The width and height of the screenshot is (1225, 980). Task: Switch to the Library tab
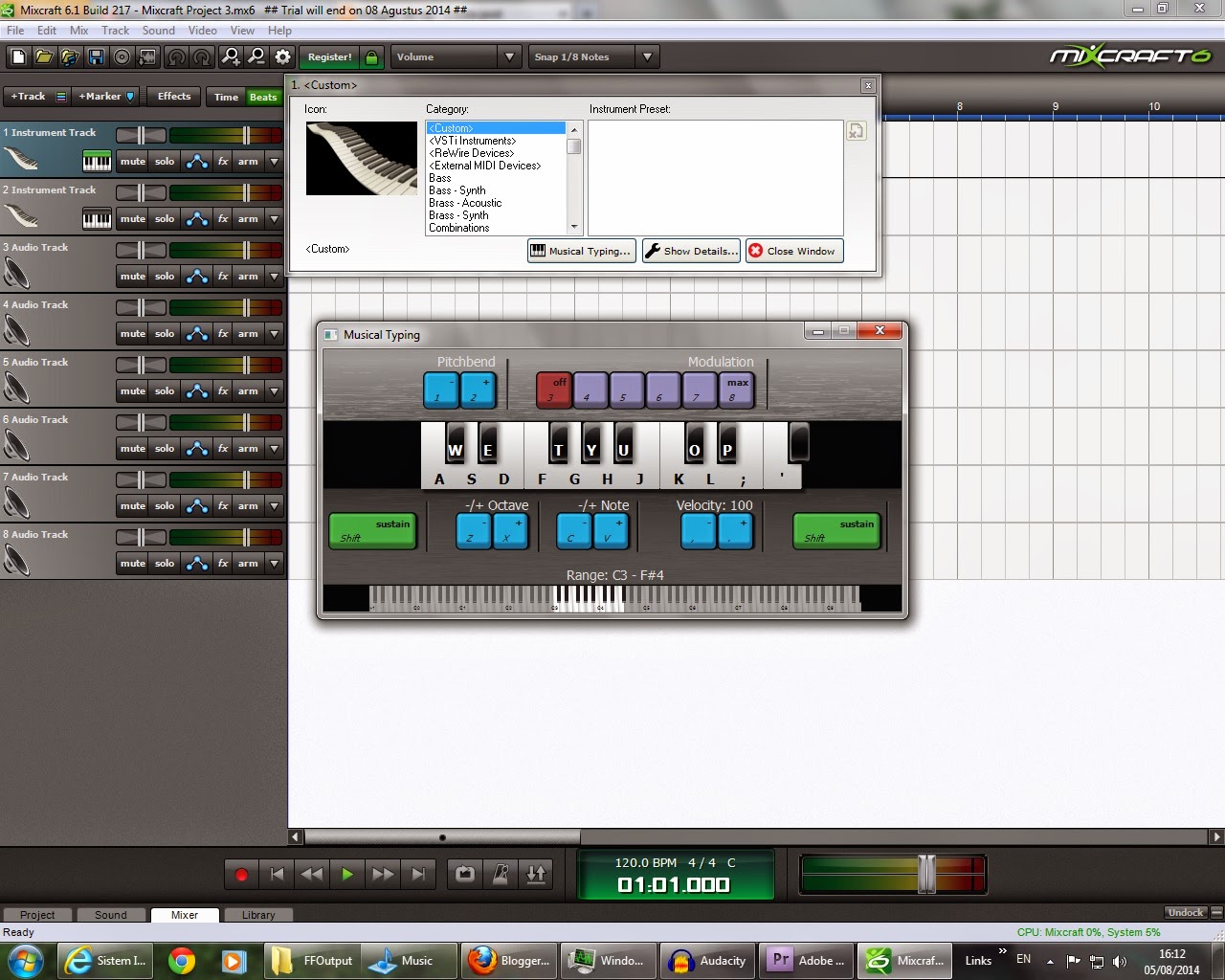pyautogui.click(x=258, y=915)
